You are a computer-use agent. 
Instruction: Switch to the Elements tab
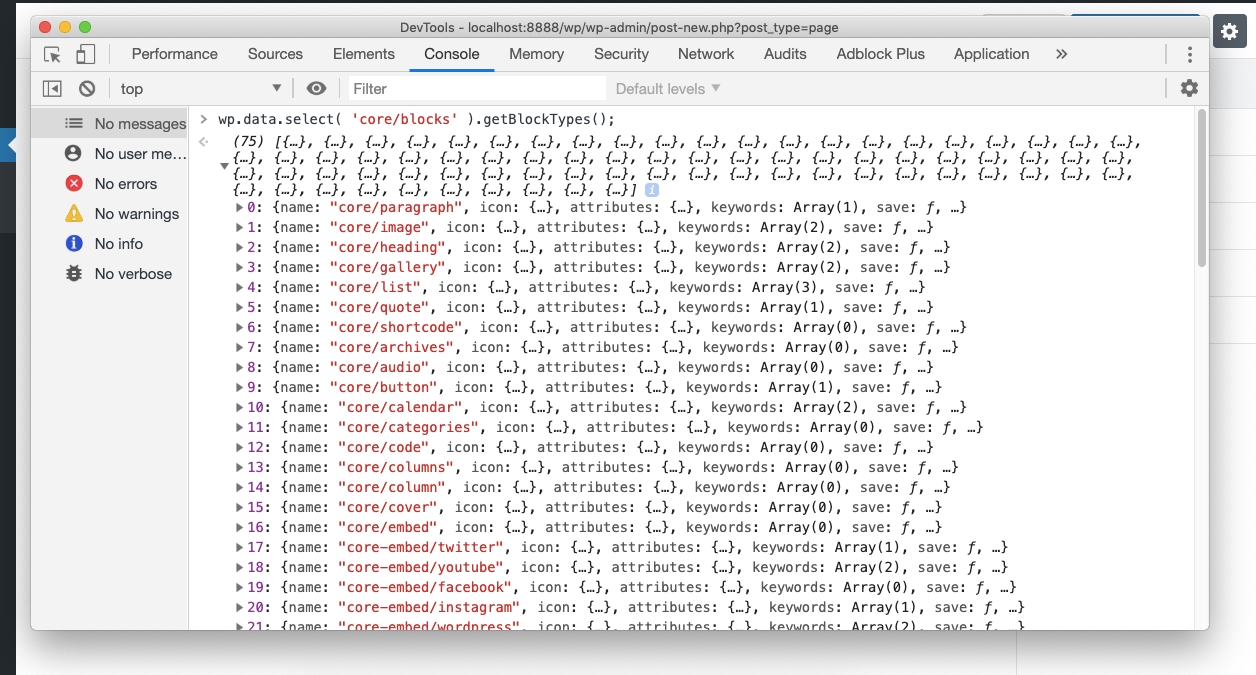(363, 55)
